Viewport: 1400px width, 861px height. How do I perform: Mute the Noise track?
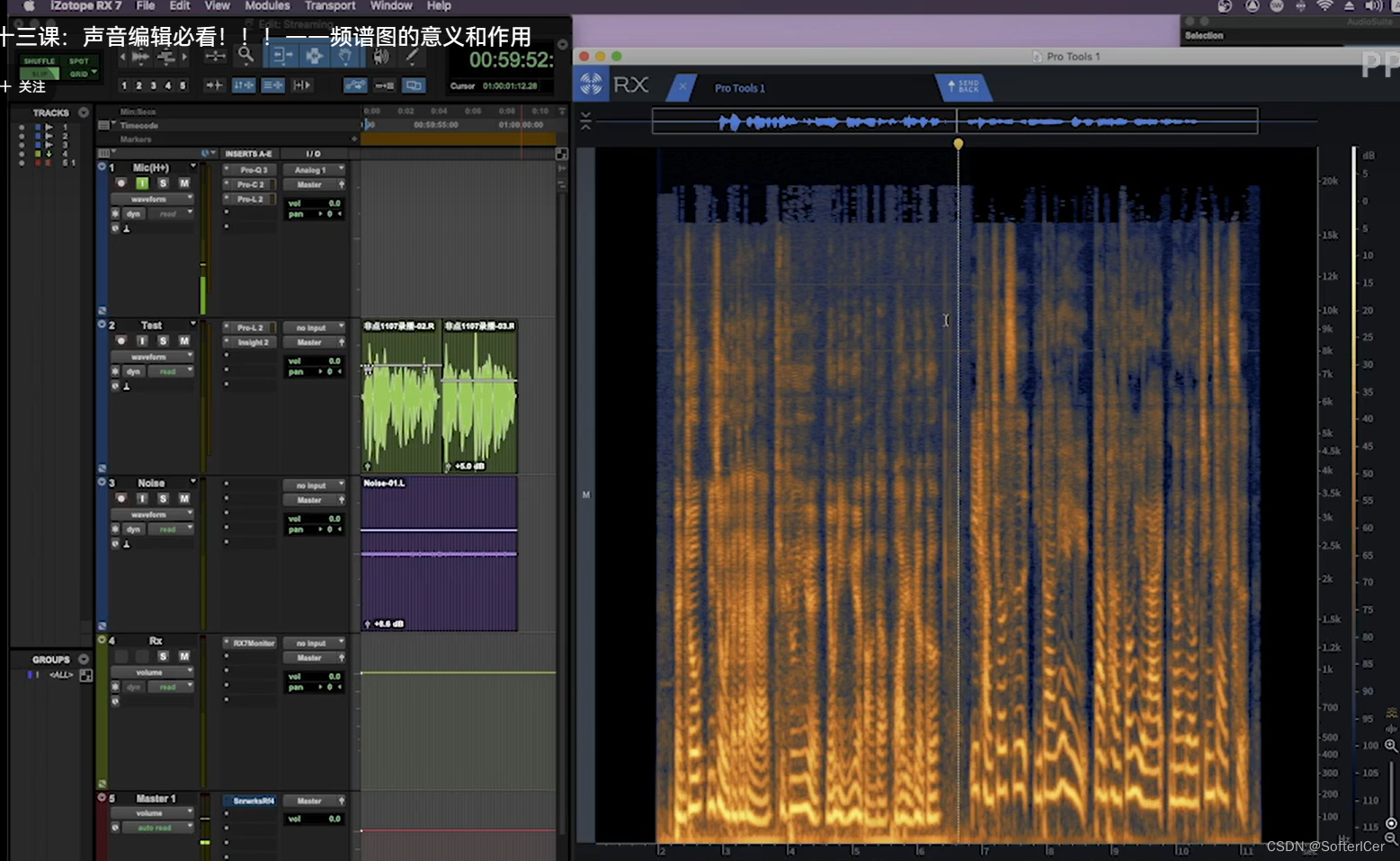pos(184,499)
